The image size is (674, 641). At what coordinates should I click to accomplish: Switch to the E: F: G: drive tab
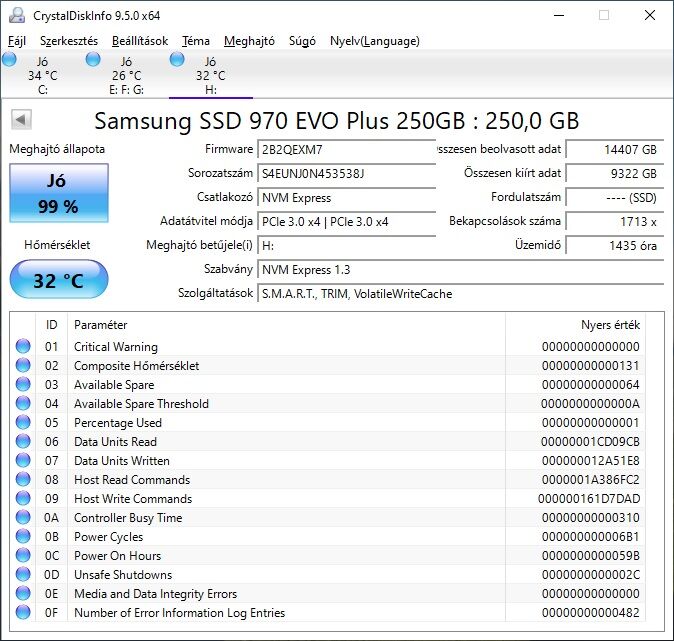pos(126,75)
